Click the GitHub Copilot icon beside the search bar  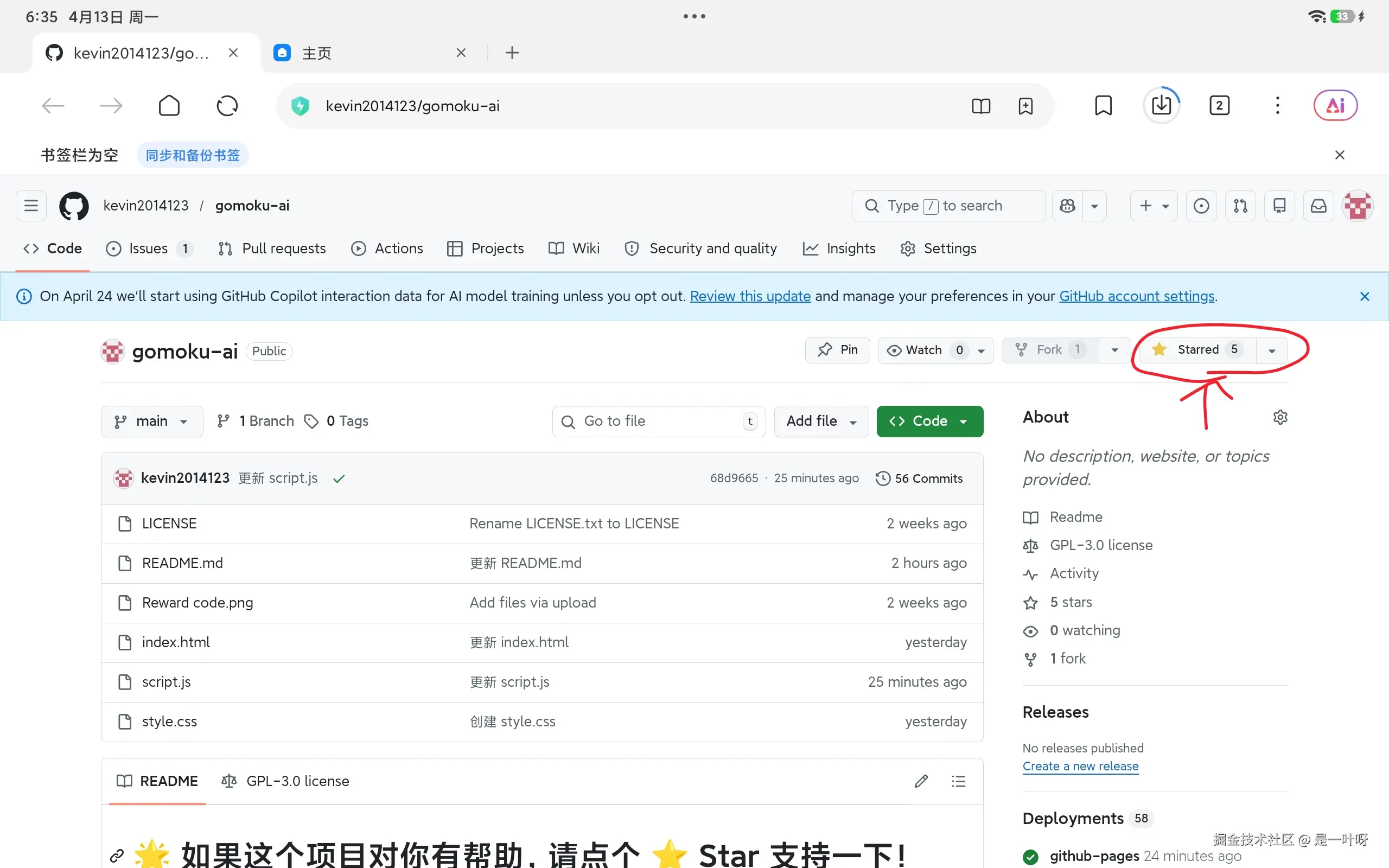tap(1068, 206)
